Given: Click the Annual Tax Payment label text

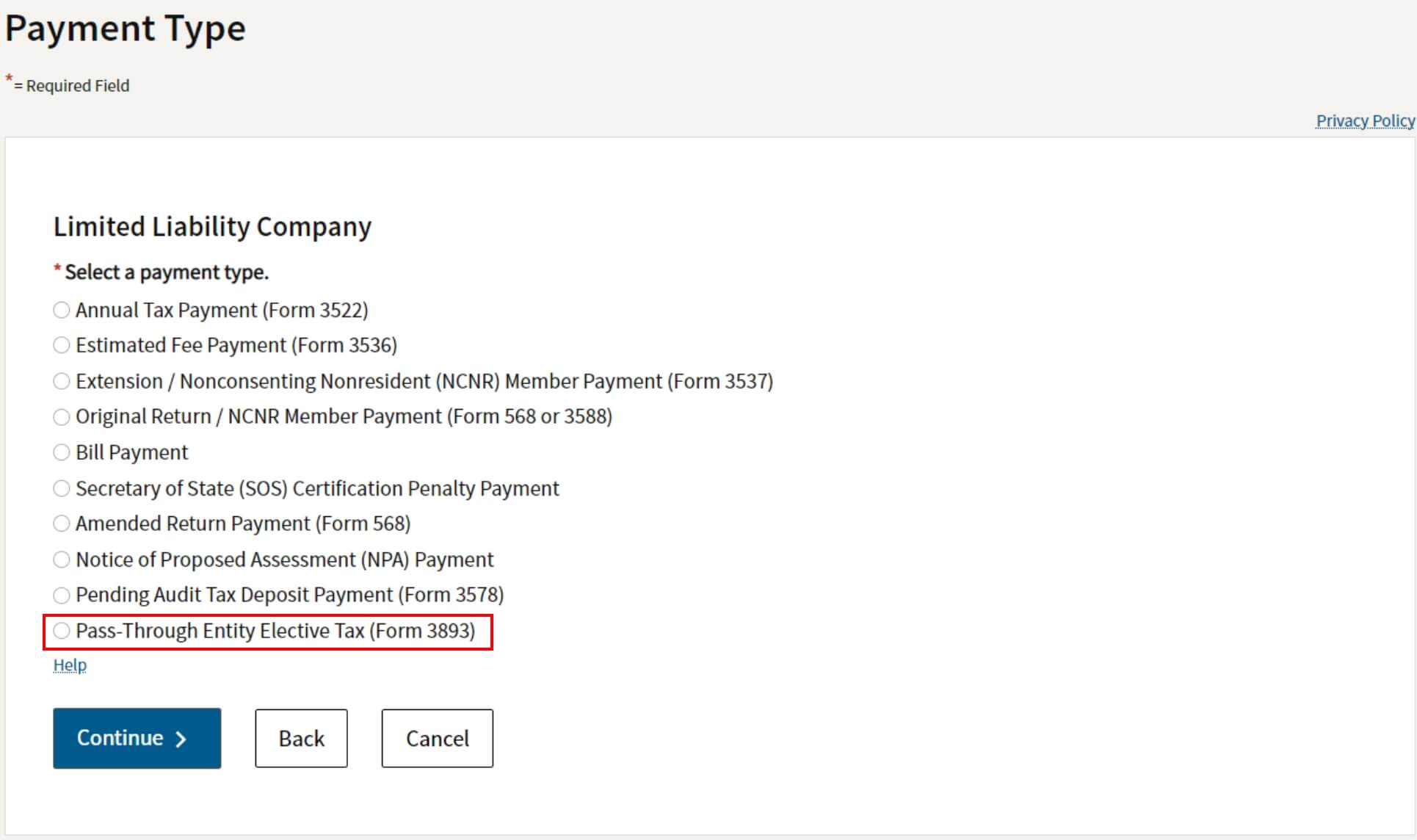Looking at the screenshot, I should 222,310.
